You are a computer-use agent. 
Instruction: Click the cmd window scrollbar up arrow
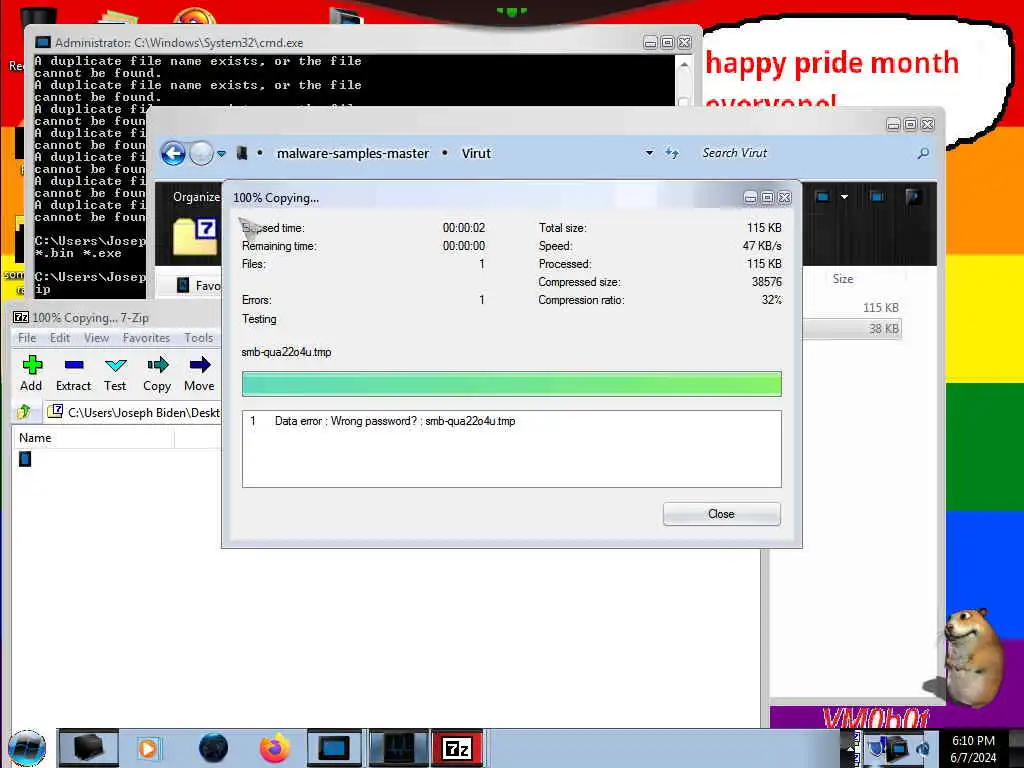(x=684, y=65)
